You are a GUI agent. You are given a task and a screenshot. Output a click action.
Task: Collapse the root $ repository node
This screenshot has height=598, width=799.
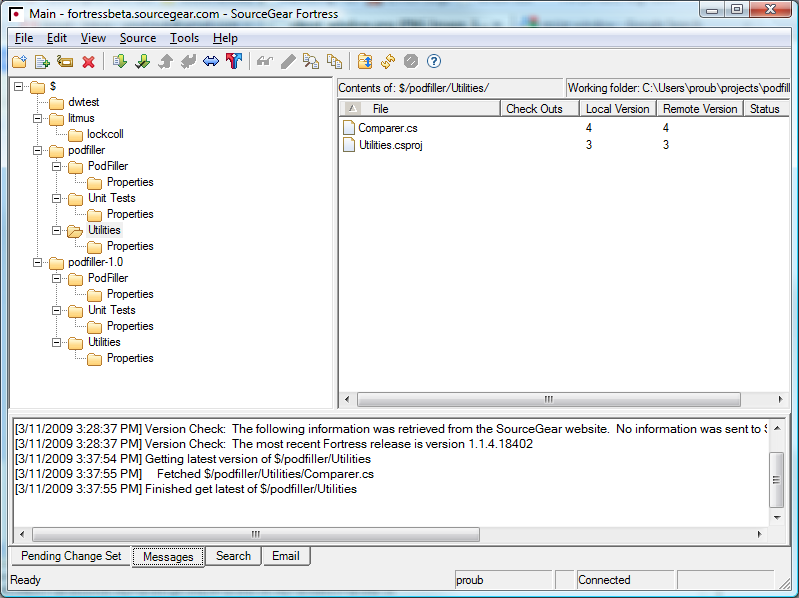[x=19, y=86]
